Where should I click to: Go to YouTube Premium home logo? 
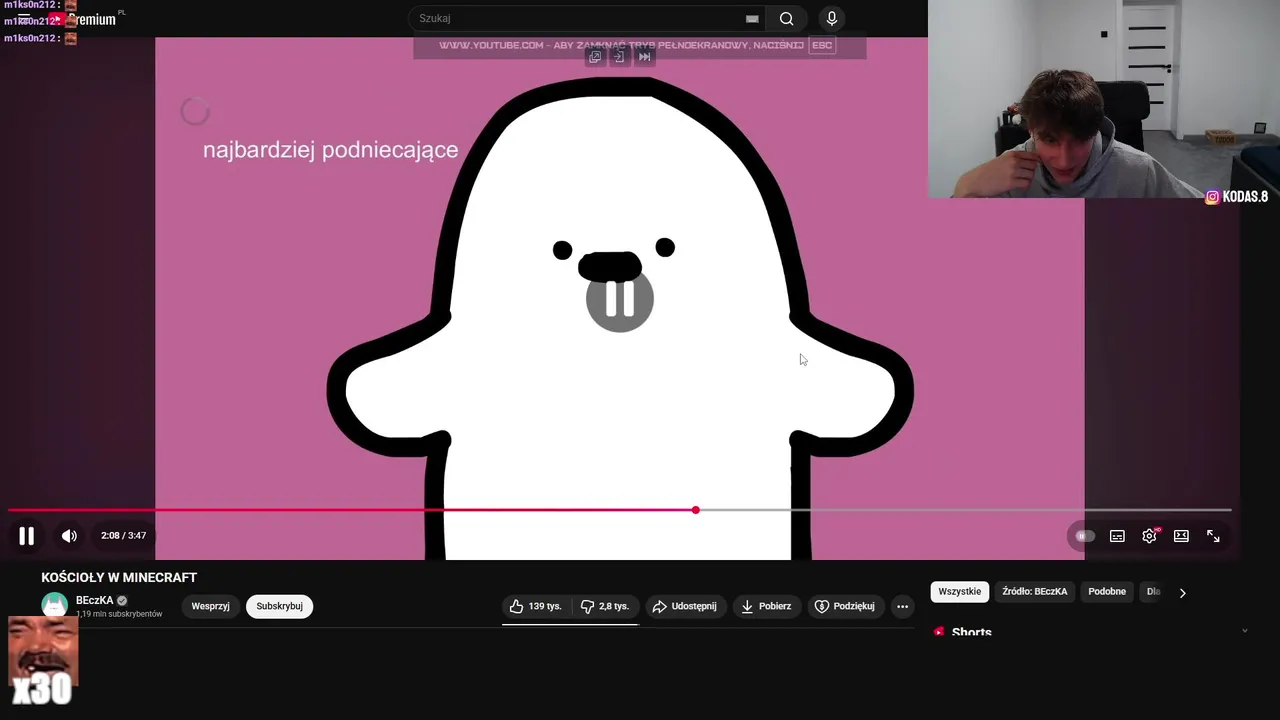pyautogui.click(x=84, y=19)
